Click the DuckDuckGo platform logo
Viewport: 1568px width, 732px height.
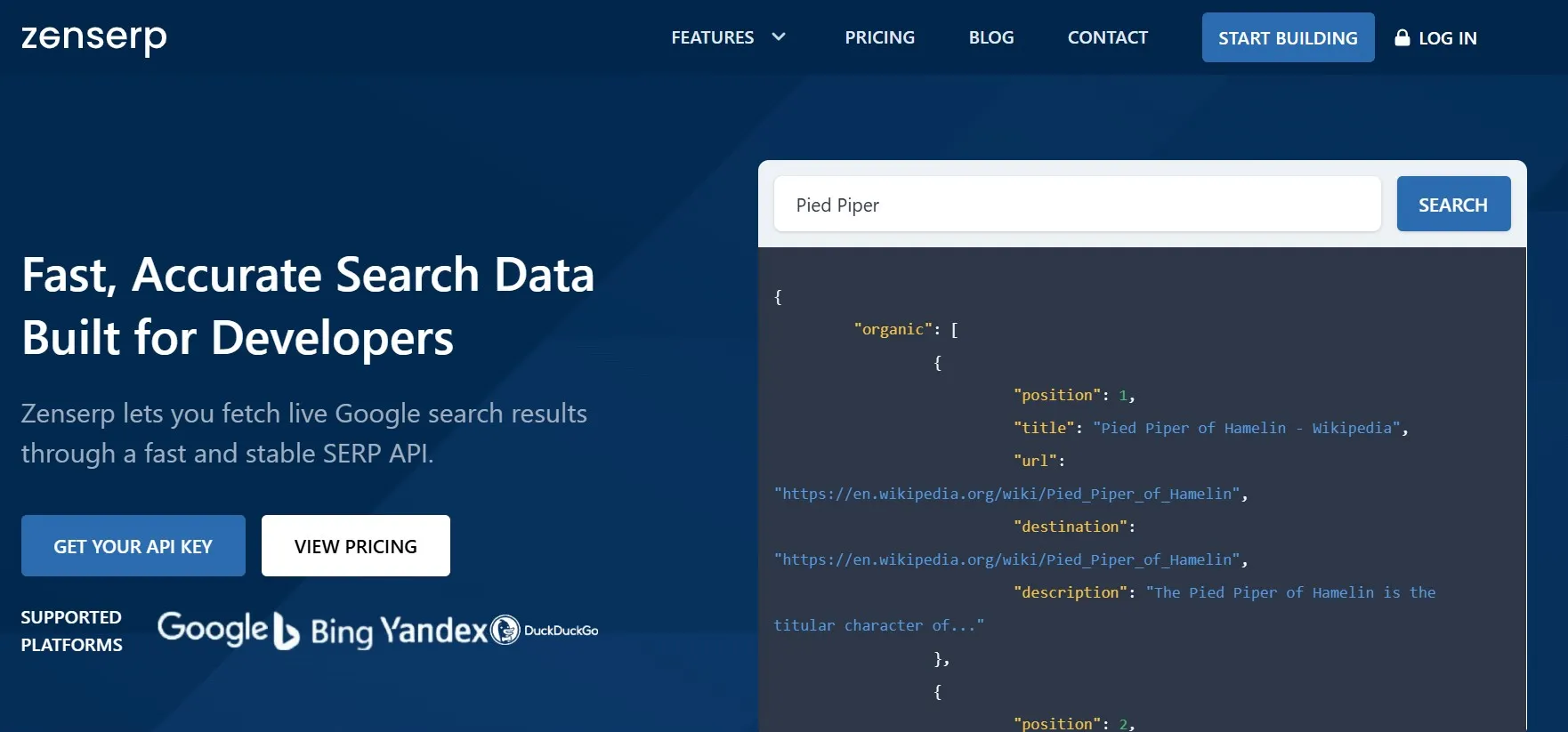545,630
